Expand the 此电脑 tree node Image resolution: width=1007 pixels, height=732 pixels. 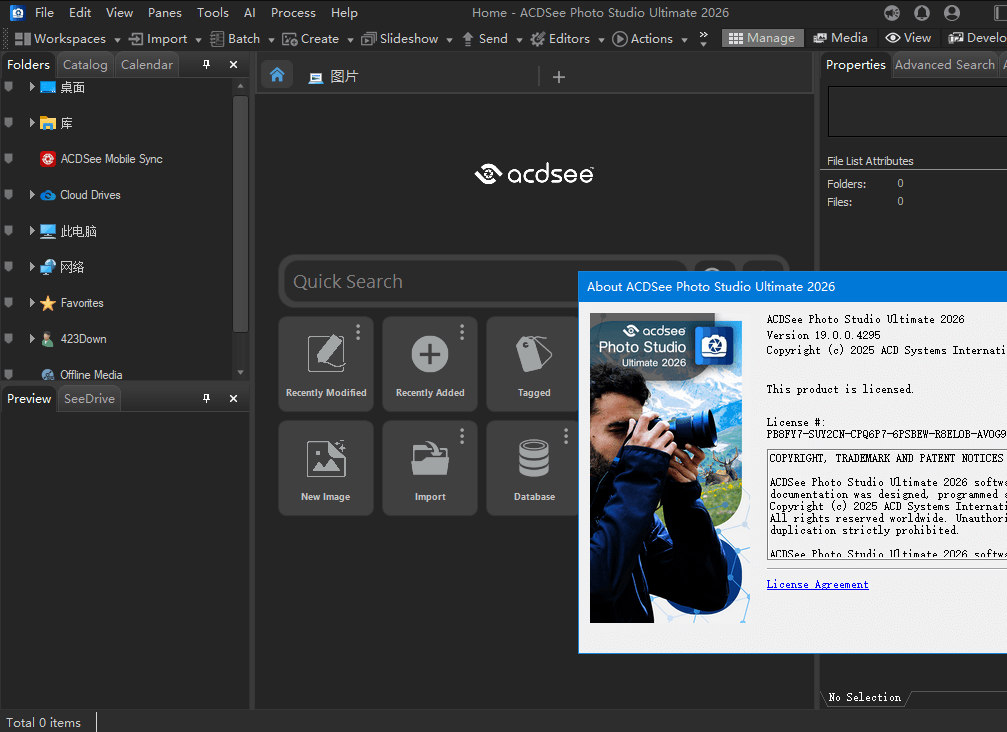click(32, 231)
